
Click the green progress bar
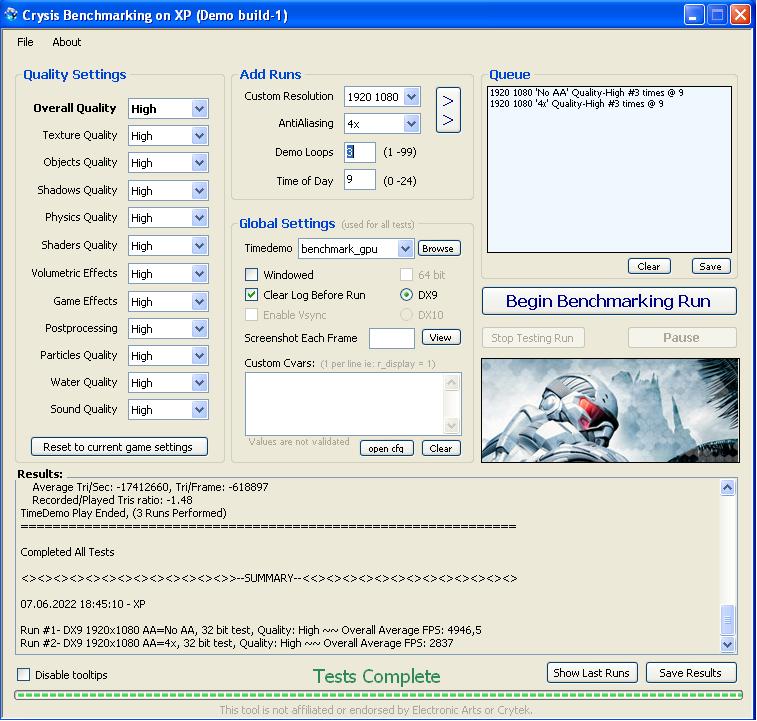tap(378, 695)
